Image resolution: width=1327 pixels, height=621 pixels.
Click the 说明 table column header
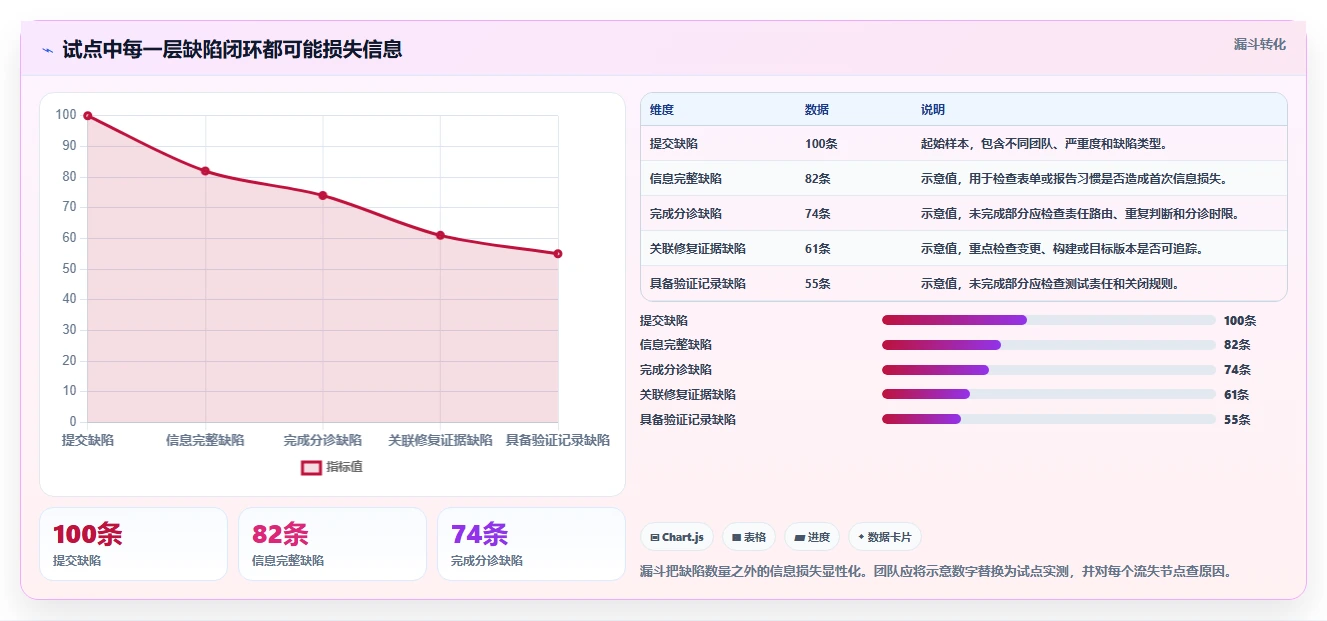933,110
